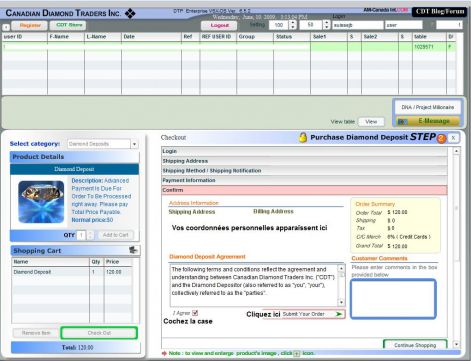Expand the Shipping Method / Shipping Notification section

(x=304, y=171)
